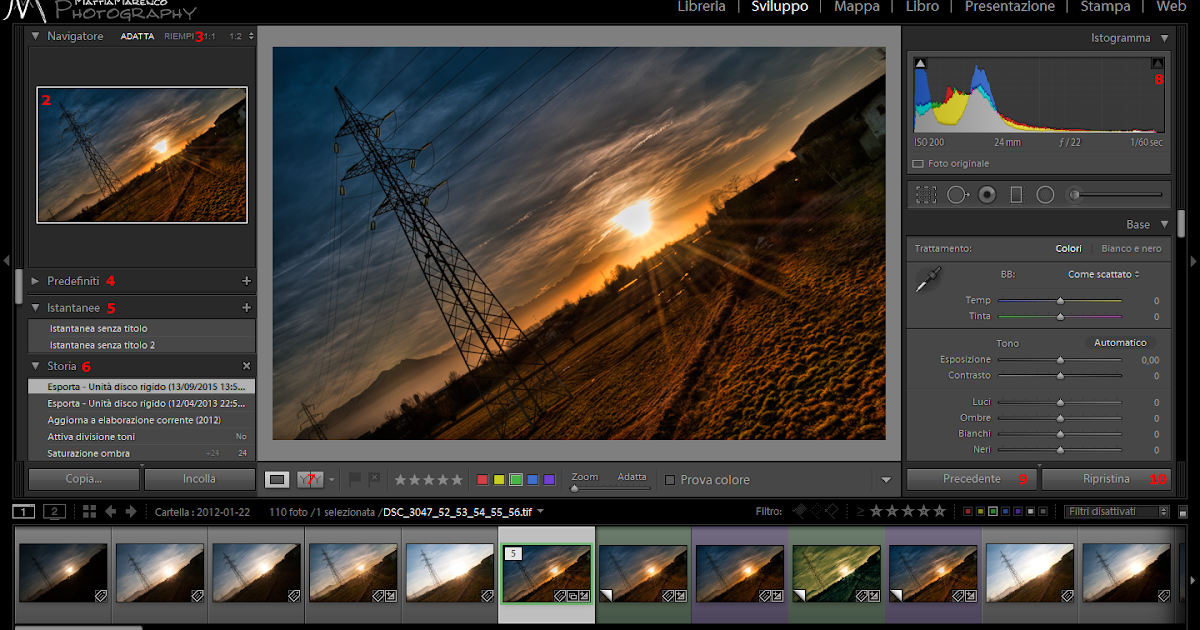Switch to the Libreria module
Screen dimensions: 1200x630
click(701, 7)
